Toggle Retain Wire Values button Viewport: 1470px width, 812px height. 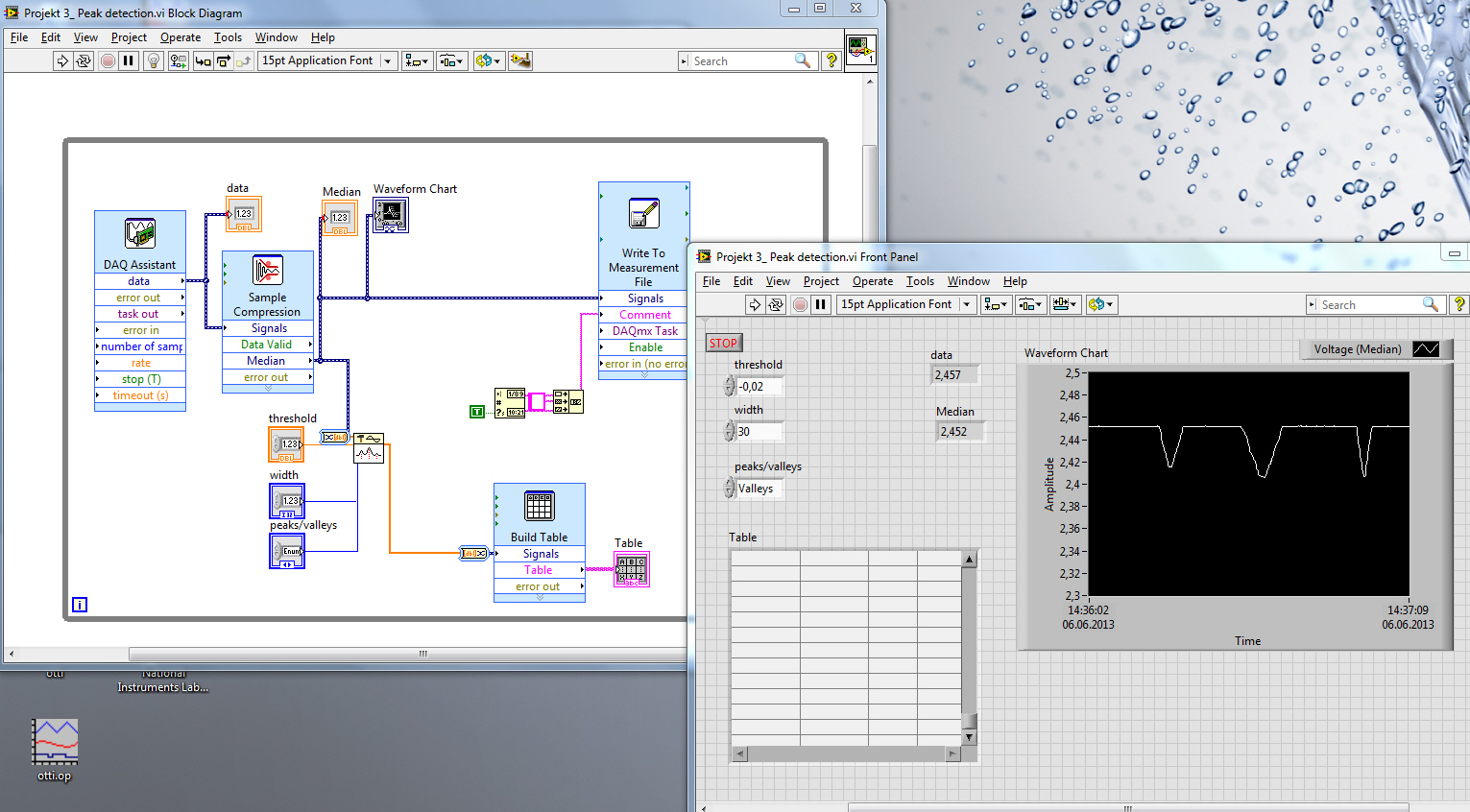point(178,60)
